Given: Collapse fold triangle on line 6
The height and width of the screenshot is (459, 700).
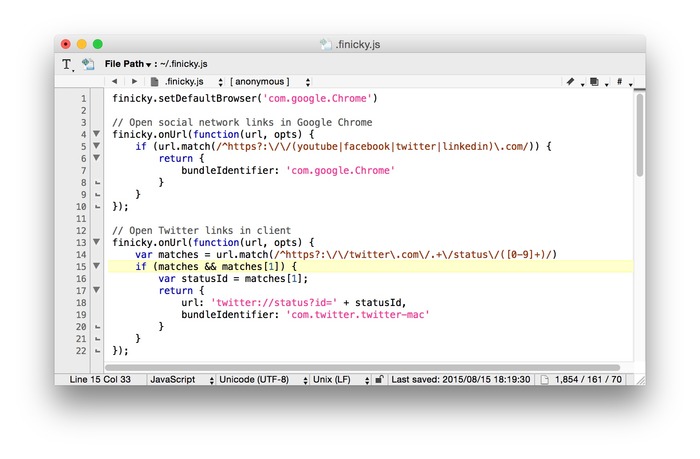Looking at the screenshot, I should (x=96, y=158).
